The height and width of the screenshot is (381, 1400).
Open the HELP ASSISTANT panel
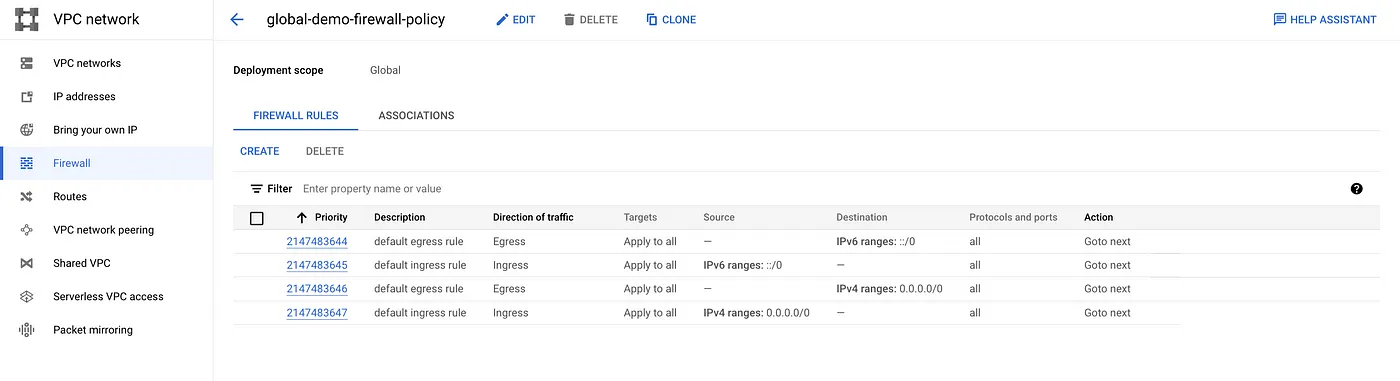(1325, 20)
